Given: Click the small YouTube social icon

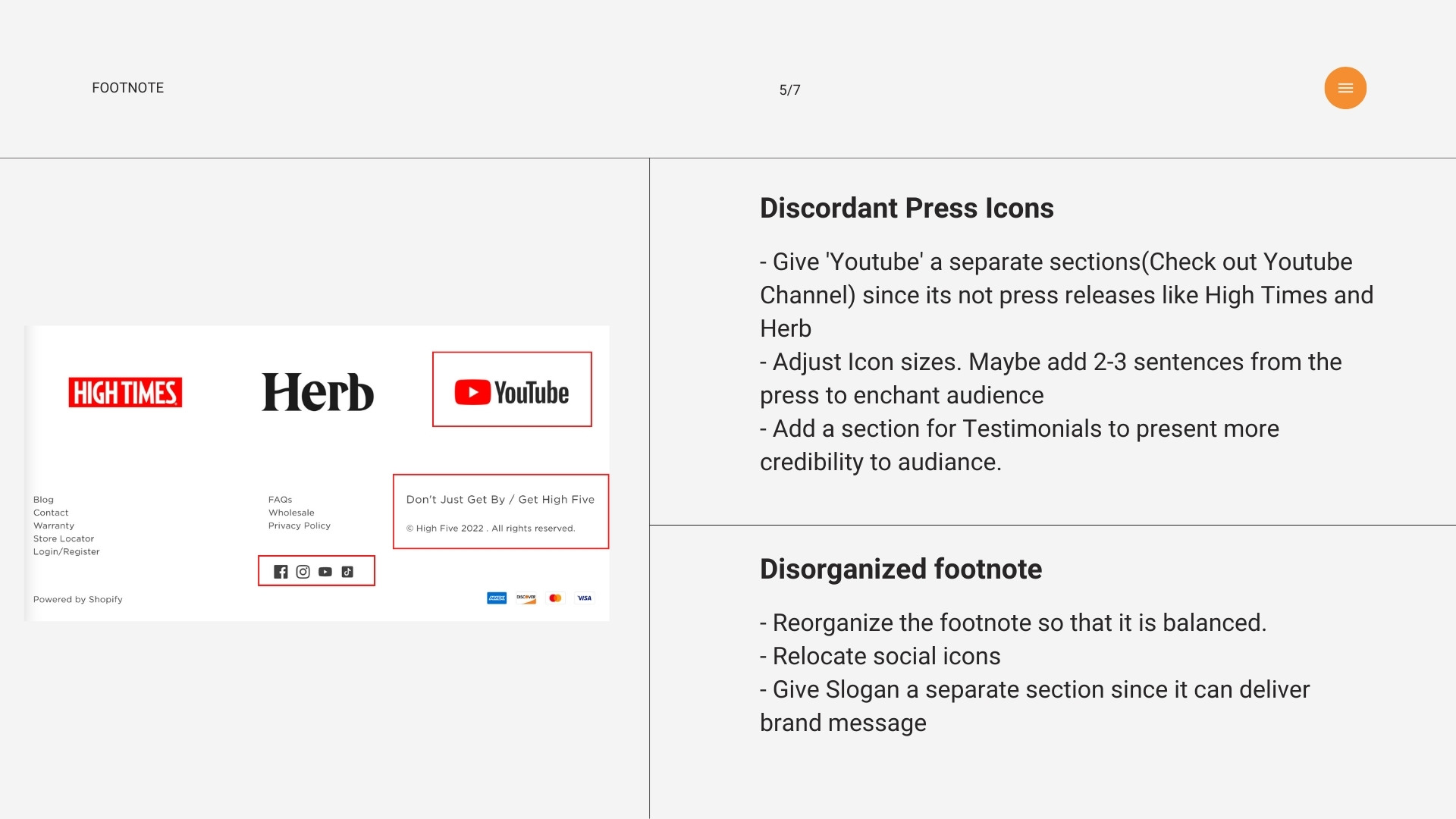Looking at the screenshot, I should pos(325,572).
